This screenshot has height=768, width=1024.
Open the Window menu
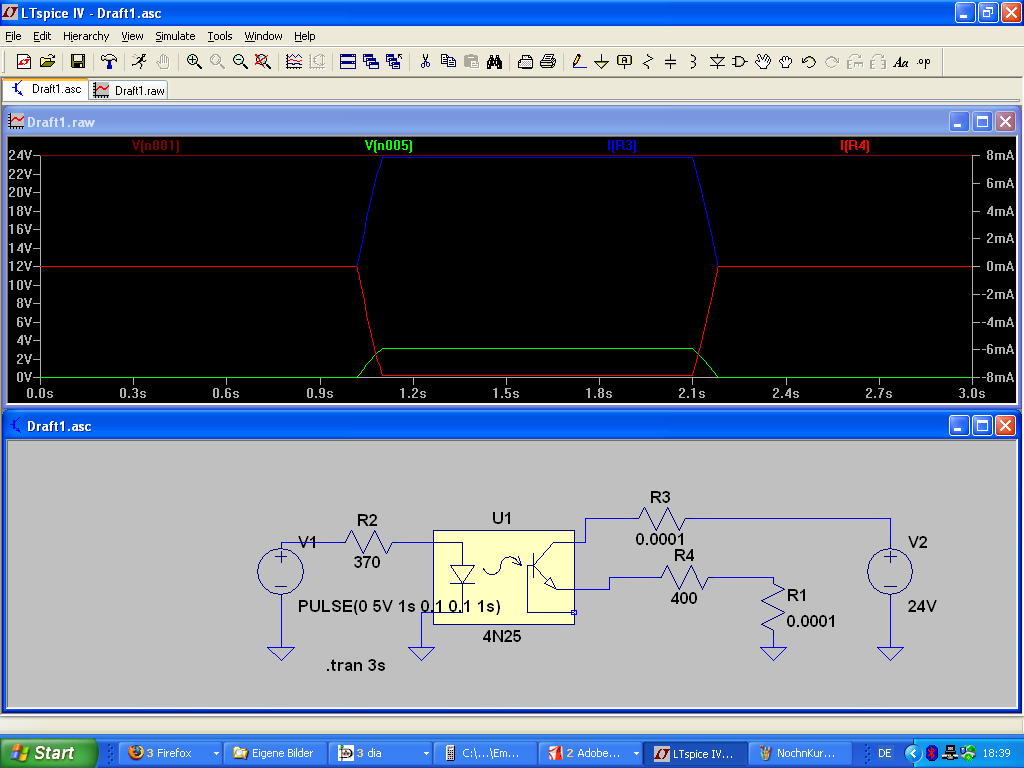pos(263,36)
